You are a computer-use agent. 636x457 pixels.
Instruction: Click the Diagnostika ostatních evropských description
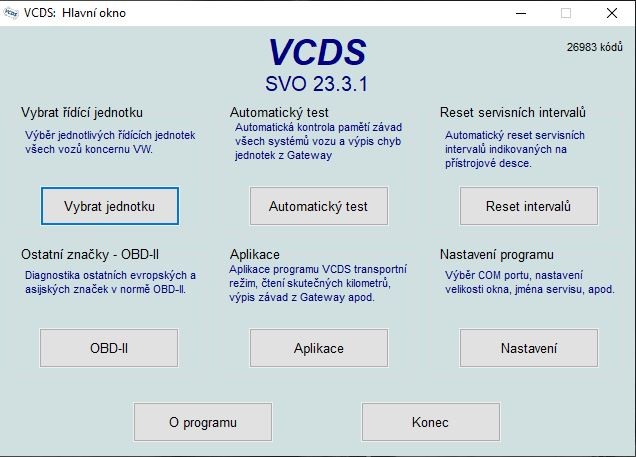(x=110, y=282)
